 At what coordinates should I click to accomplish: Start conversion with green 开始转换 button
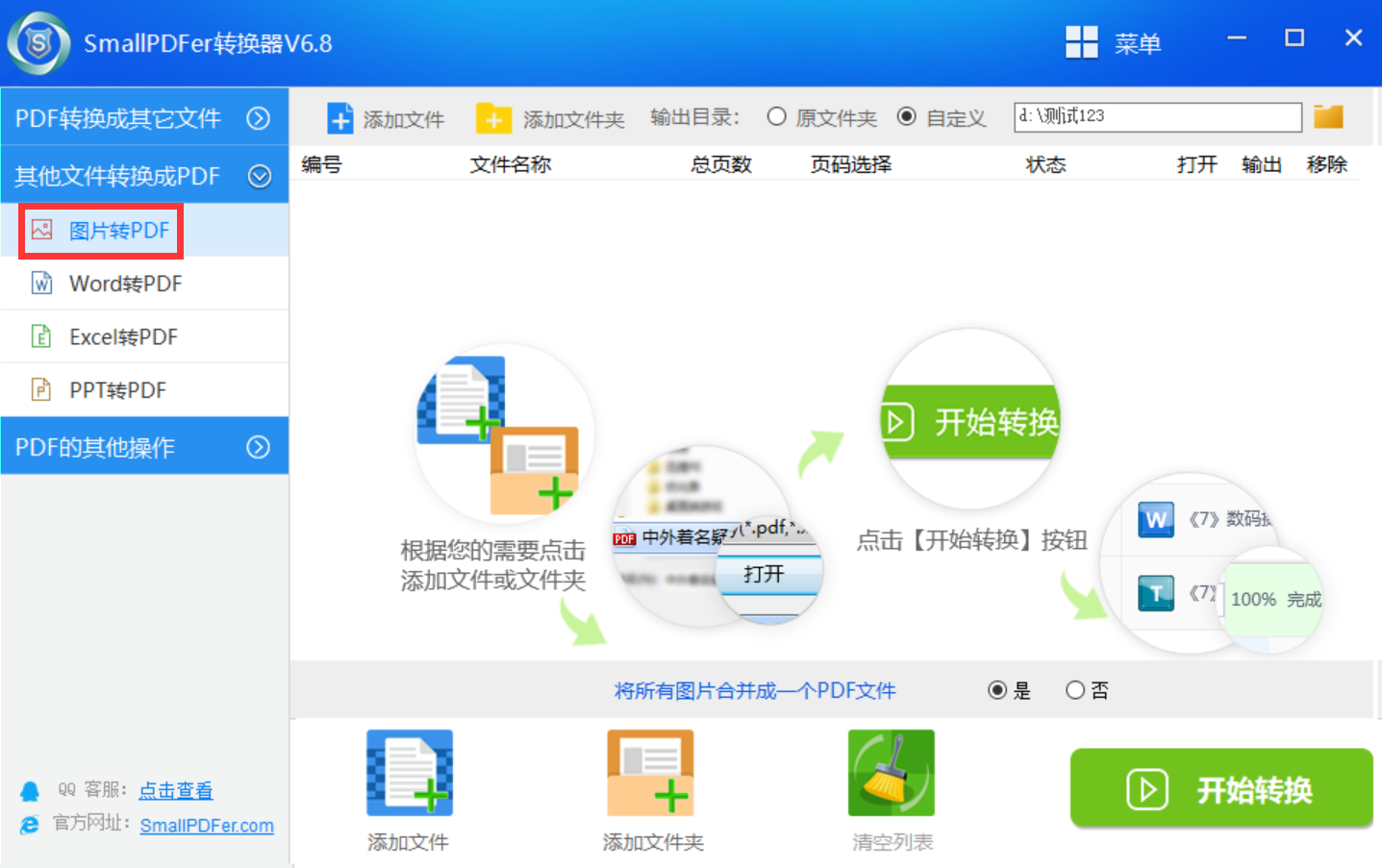point(1221,789)
